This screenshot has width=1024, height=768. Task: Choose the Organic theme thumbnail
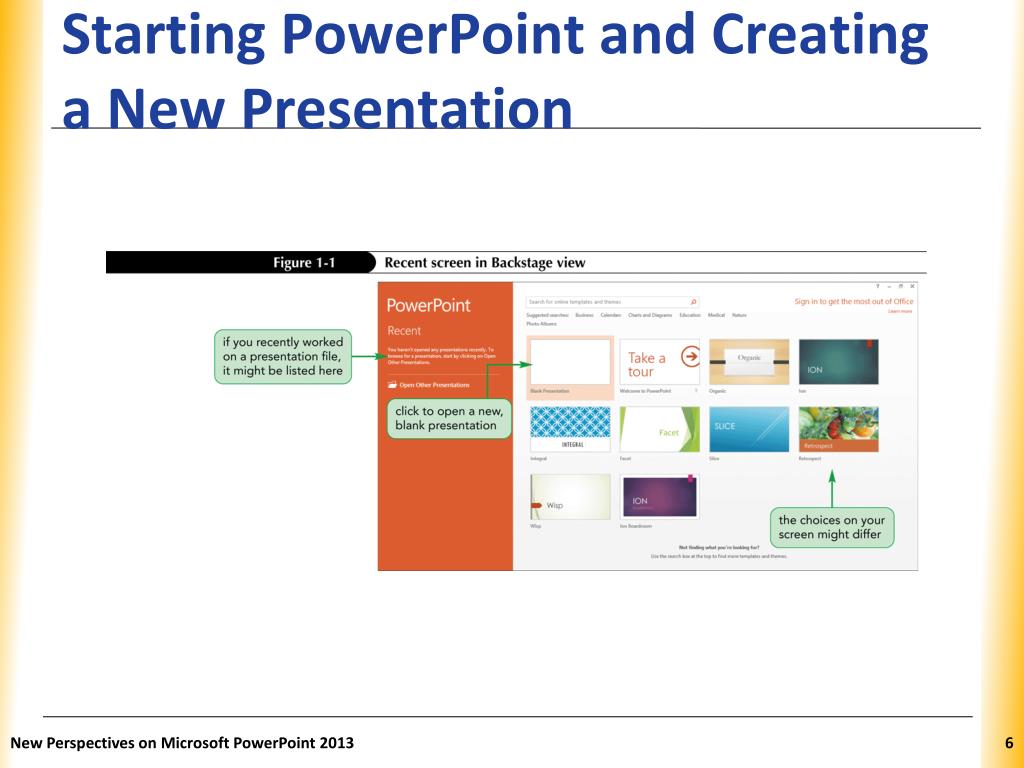click(x=749, y=362)
